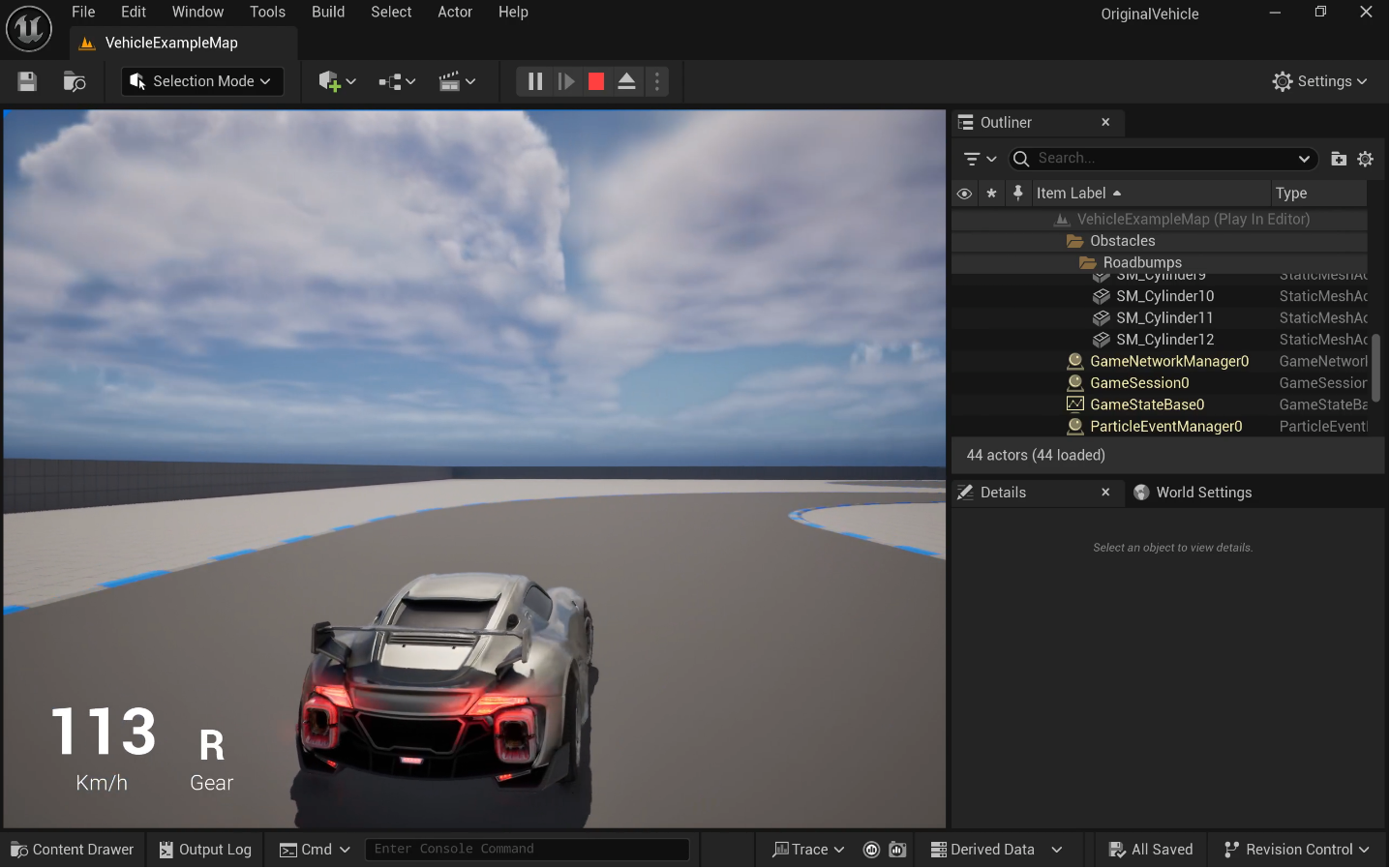
Task: Open the Window menu
Action: point(197,12)
